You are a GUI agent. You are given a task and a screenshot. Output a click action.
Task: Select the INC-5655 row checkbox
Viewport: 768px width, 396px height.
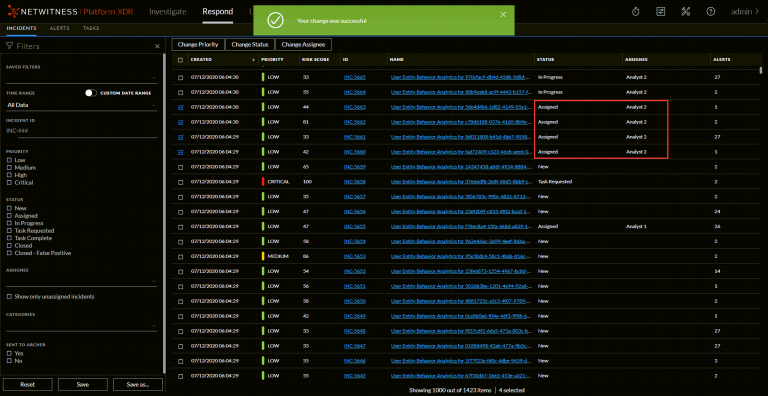(x=180, y=227)
